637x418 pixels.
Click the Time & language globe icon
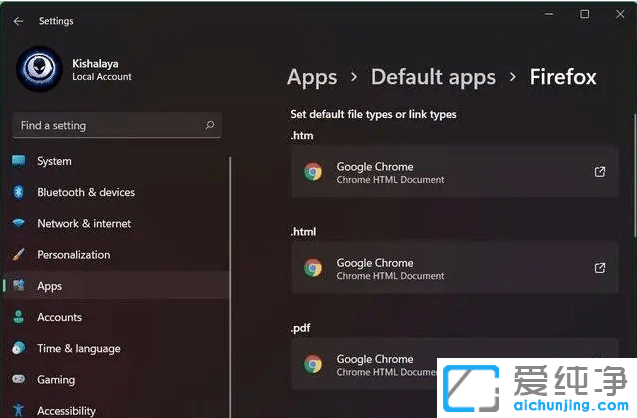pyautogui.click(x=19, y=348)
